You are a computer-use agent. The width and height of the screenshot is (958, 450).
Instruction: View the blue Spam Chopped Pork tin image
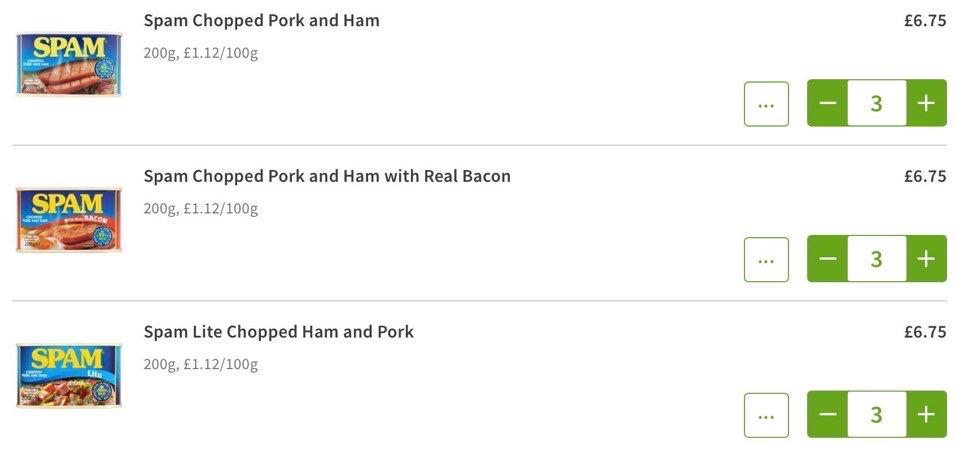(x=68, y=63)
